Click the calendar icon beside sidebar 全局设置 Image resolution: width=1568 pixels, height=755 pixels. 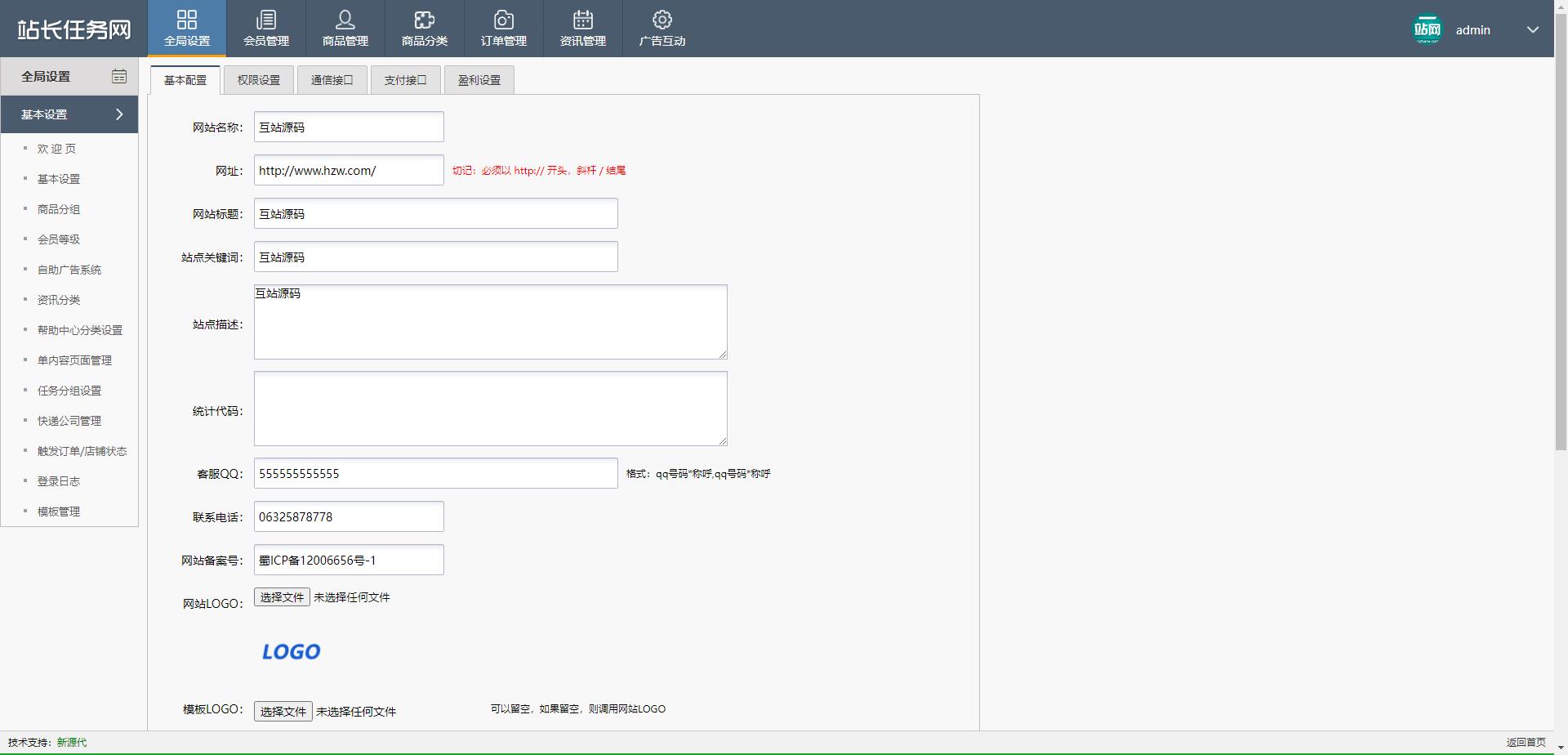click(x=119, y=76)
